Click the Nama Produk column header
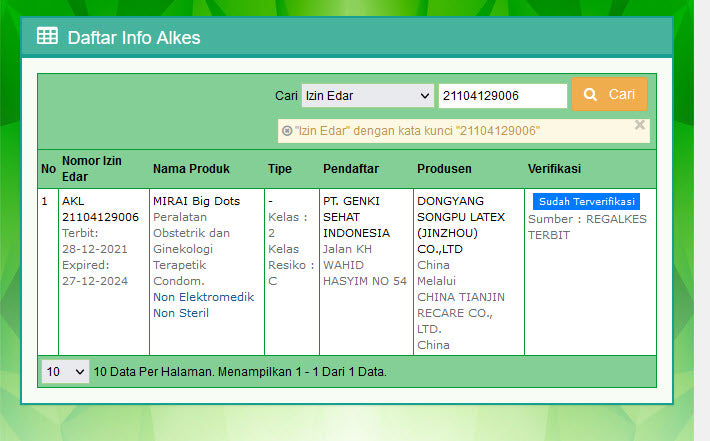710x441 pixels. click(191, 169)
